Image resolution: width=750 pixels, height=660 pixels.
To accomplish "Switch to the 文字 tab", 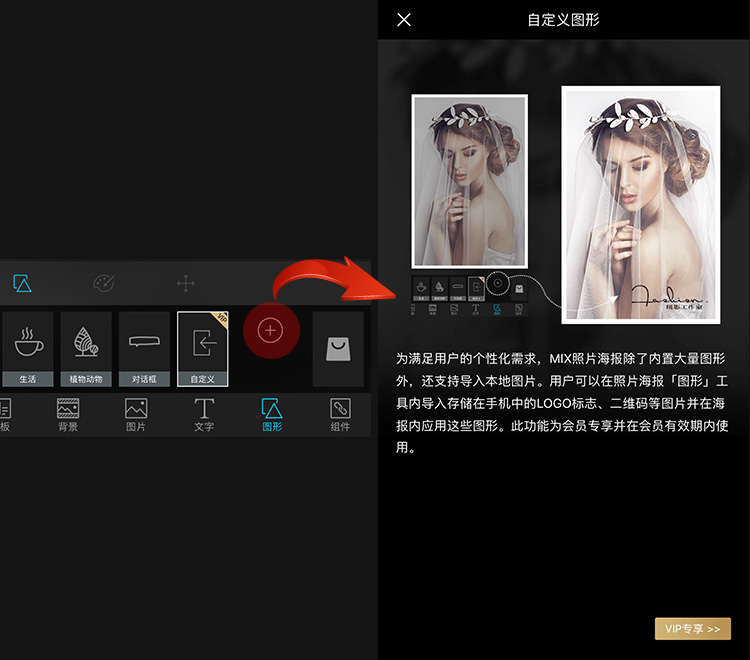I will point(204,415).
